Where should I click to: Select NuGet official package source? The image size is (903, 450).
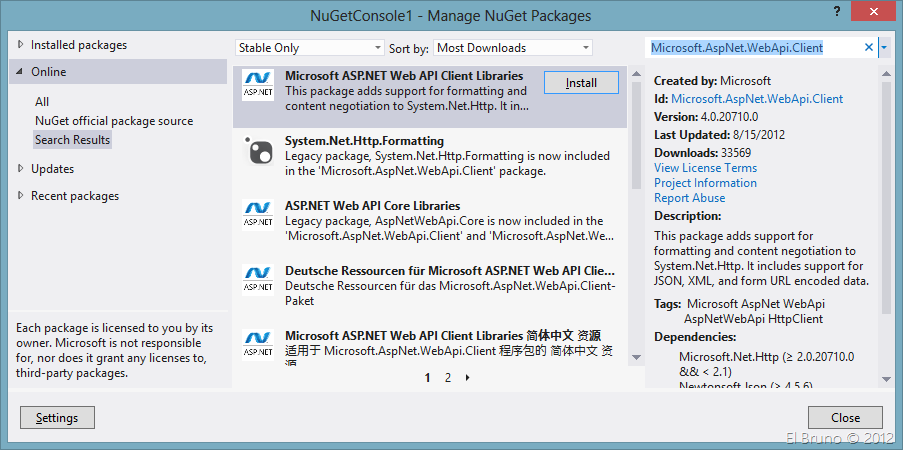tap(114, 121)
